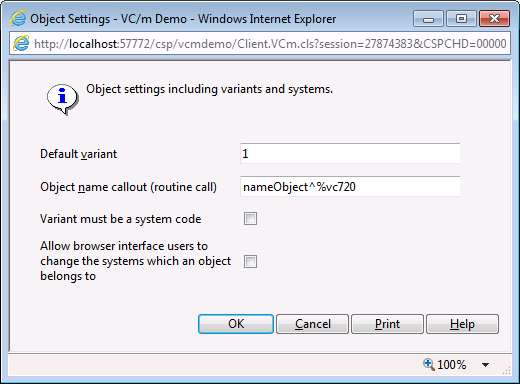Minimize the Object Settings window

[x=428, y=19]
